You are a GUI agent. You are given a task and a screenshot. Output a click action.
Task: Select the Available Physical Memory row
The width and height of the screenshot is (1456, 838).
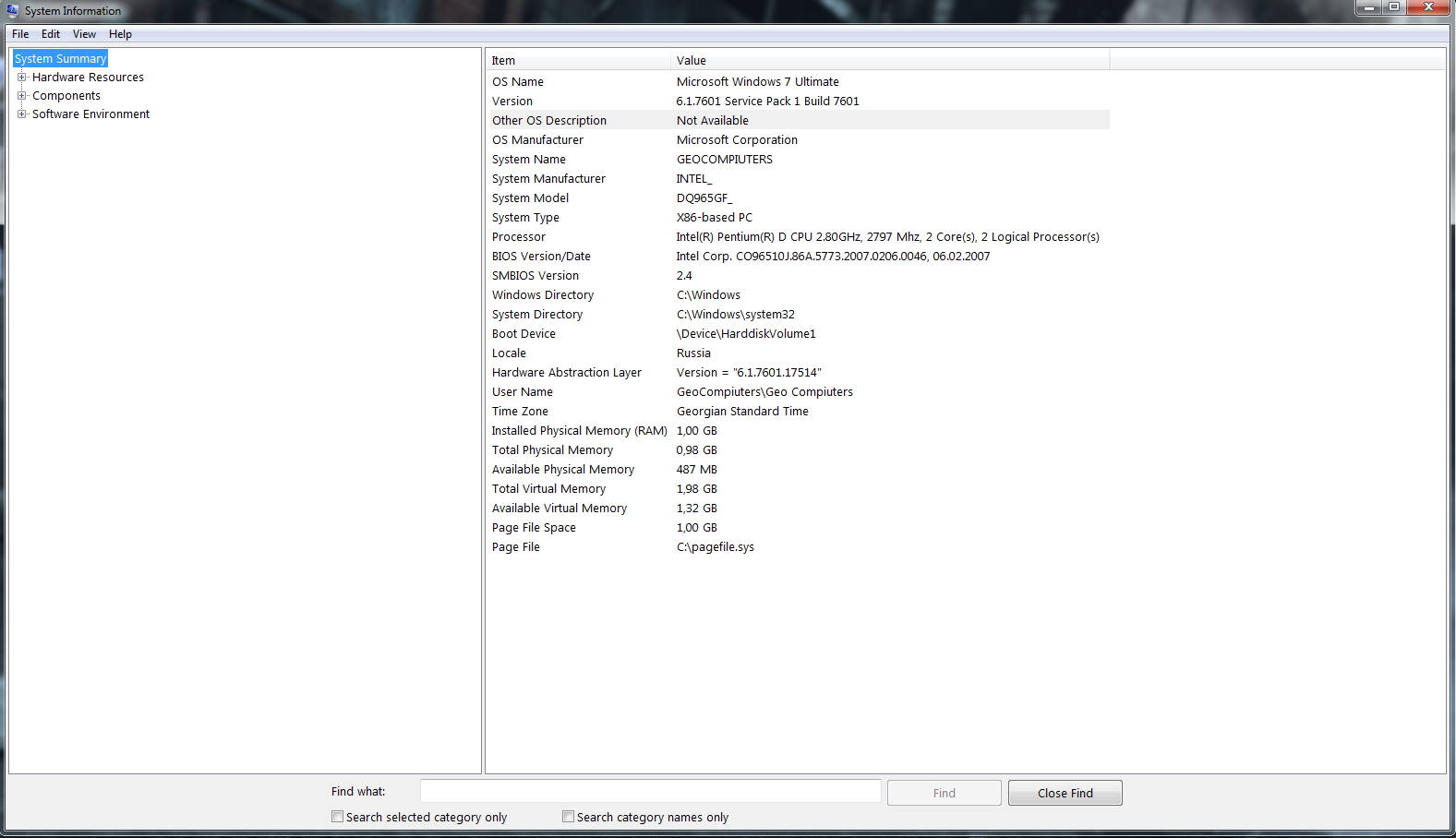[798, 470]
